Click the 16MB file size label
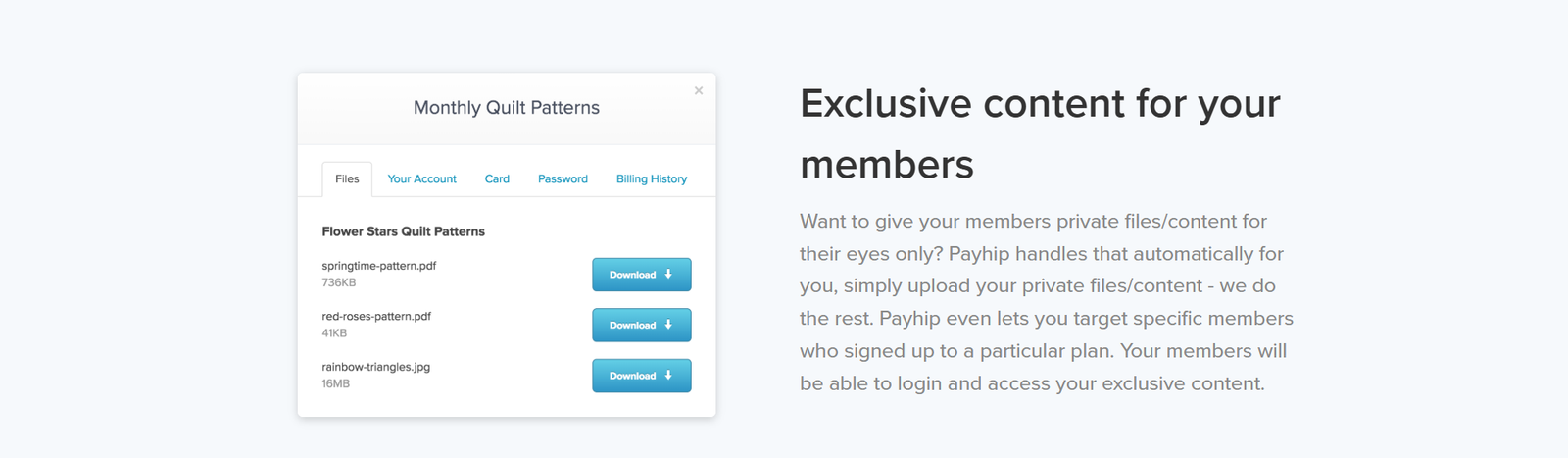 [x=336, y=383]
